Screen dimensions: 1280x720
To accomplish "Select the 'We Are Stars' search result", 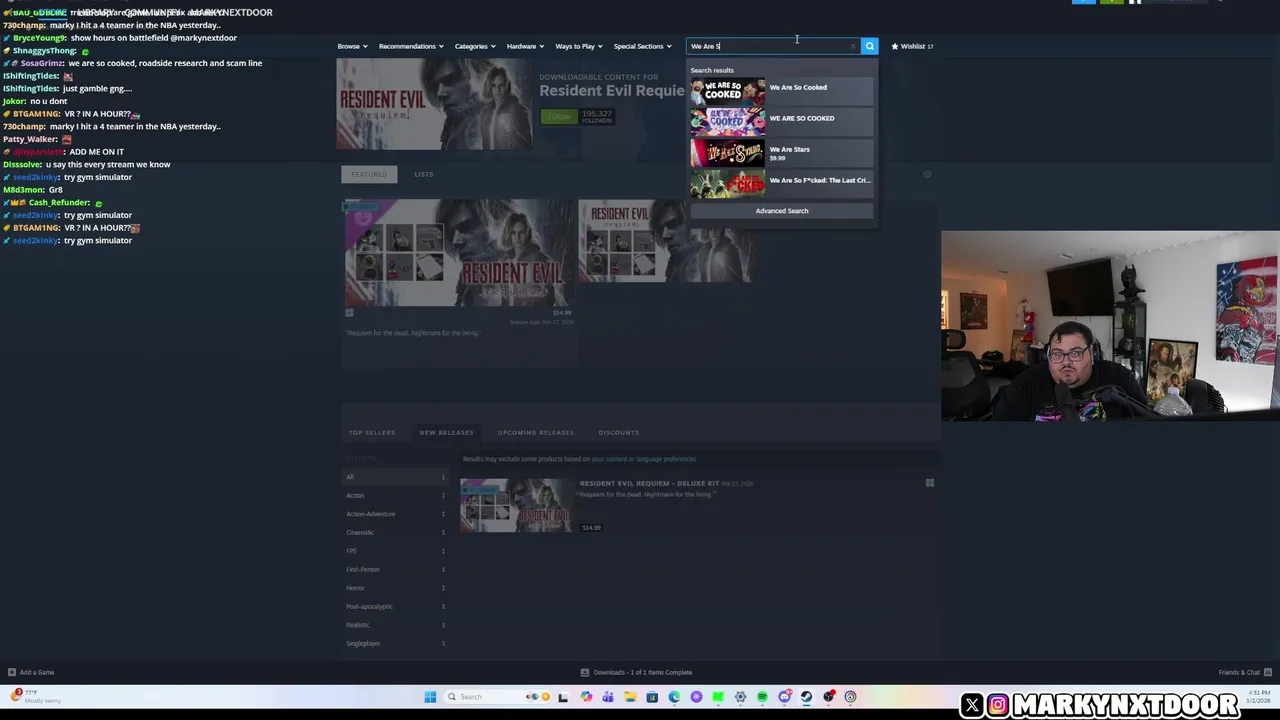I will click(781, 153).
